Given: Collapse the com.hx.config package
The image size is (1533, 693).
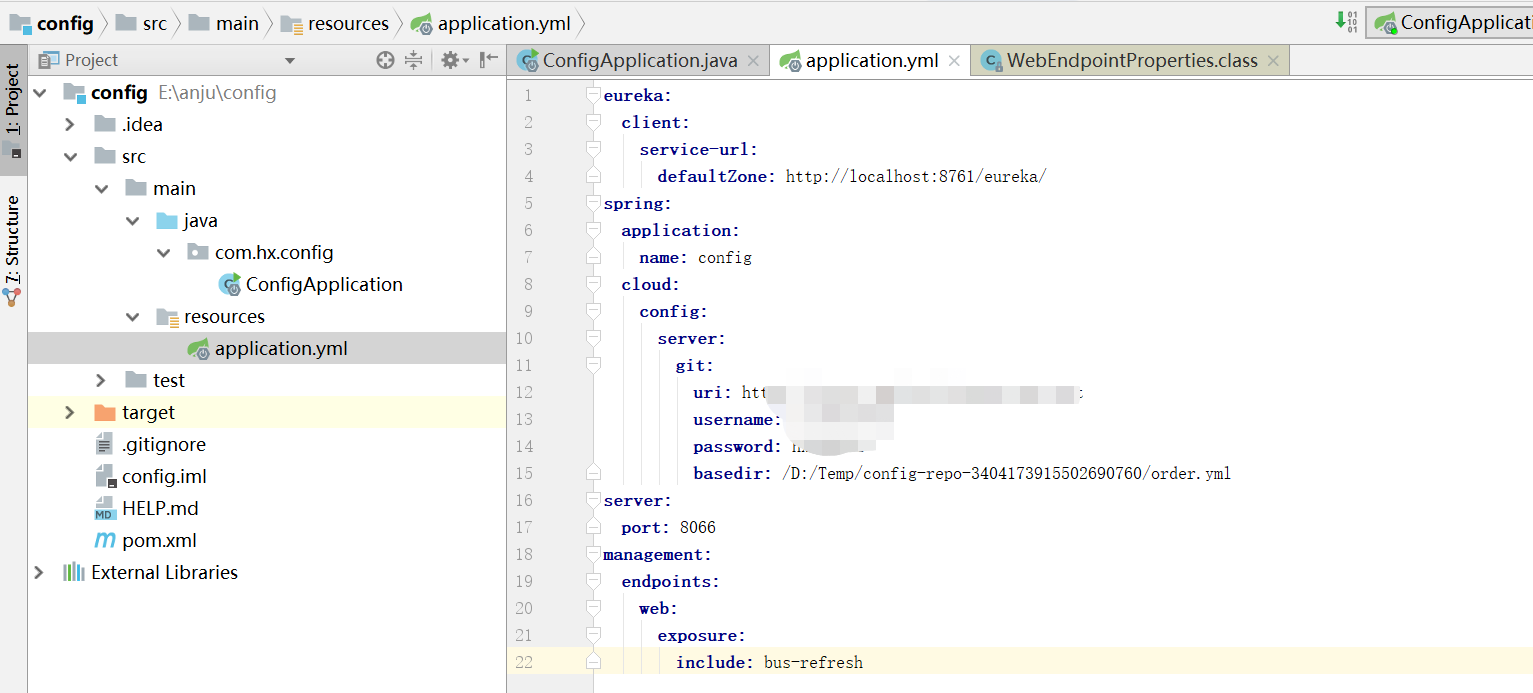Looking at the screenshot, I should point(164,253).
